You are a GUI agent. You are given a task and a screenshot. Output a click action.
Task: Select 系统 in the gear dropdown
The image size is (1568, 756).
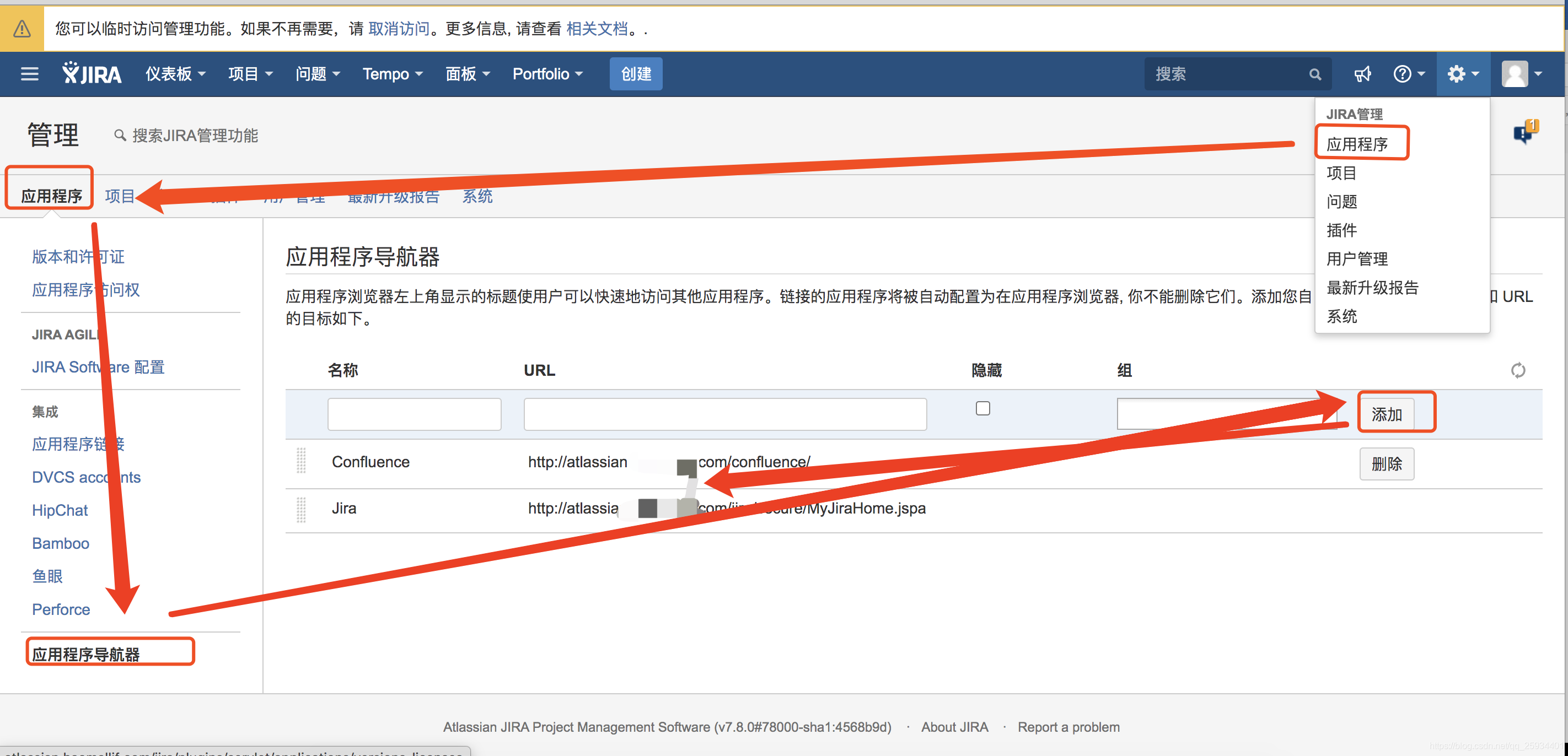(x=1341, y=316)
